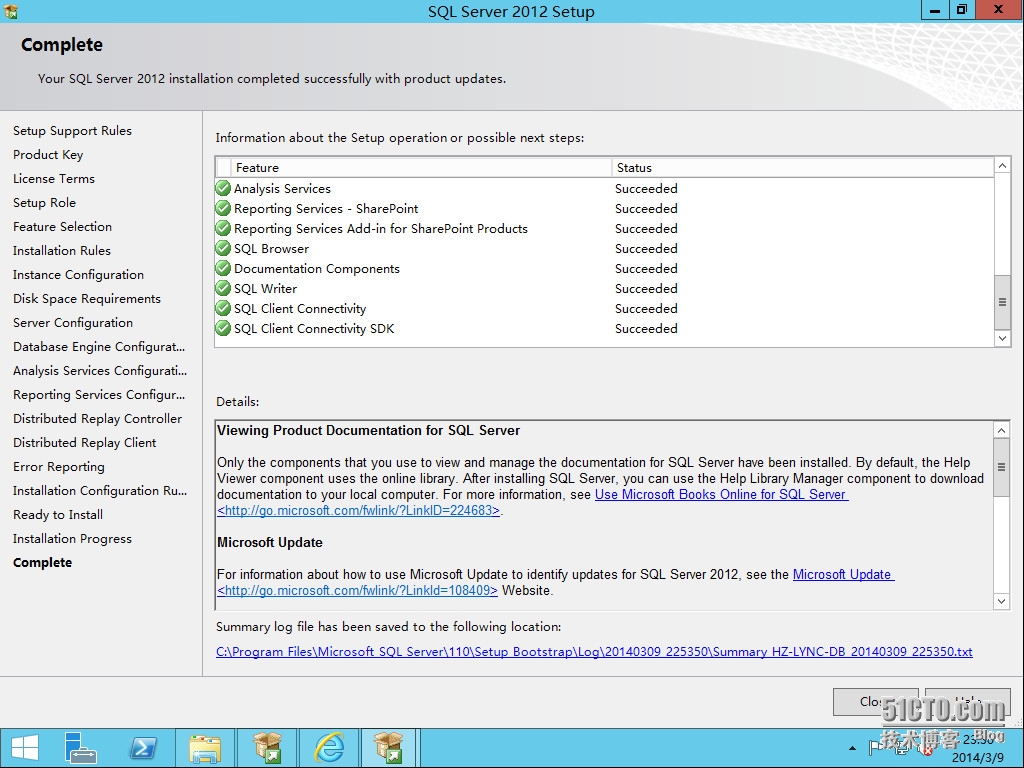Select the License Terms step

coord(54,179)
